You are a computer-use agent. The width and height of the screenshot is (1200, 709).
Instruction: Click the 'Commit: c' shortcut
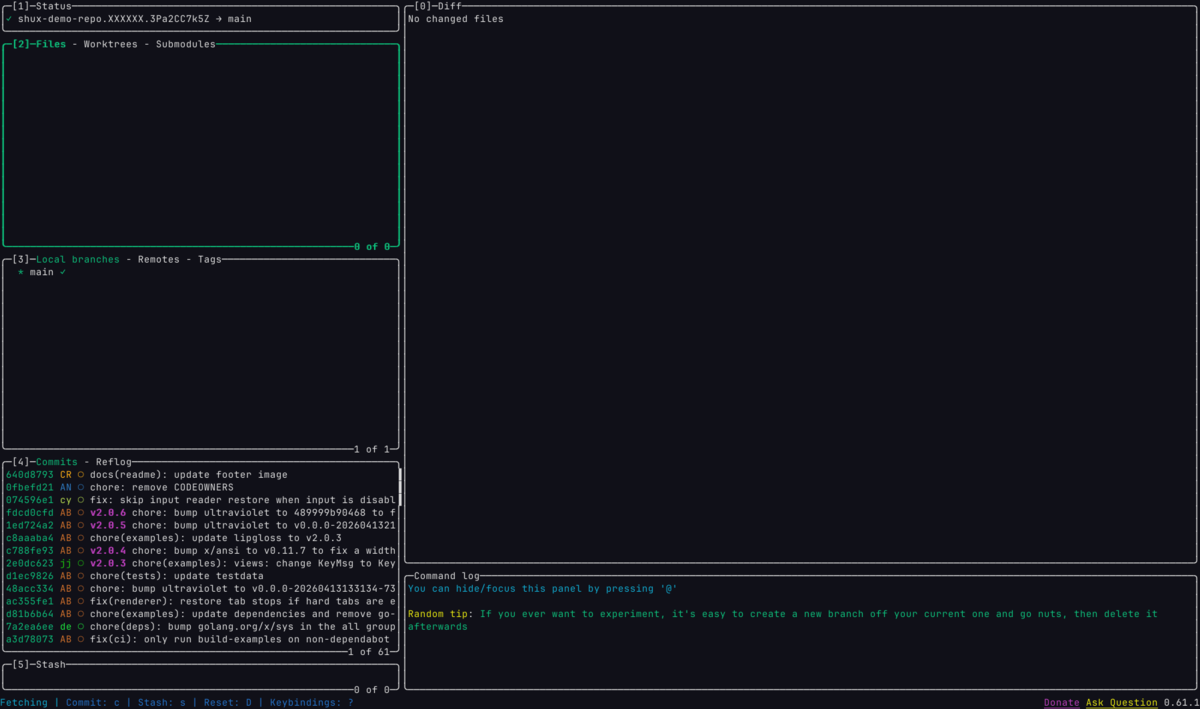[93, 703]
